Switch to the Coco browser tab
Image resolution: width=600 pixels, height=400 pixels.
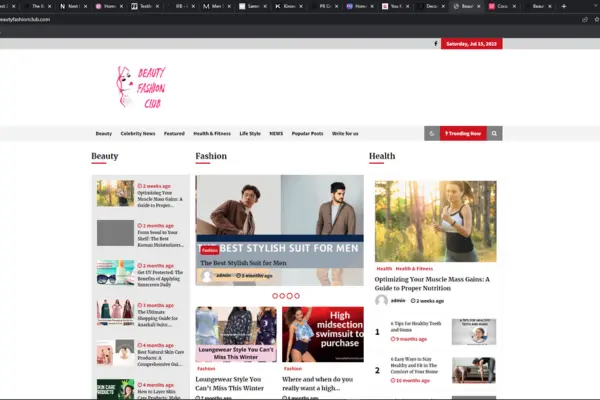tap(502, 6)
